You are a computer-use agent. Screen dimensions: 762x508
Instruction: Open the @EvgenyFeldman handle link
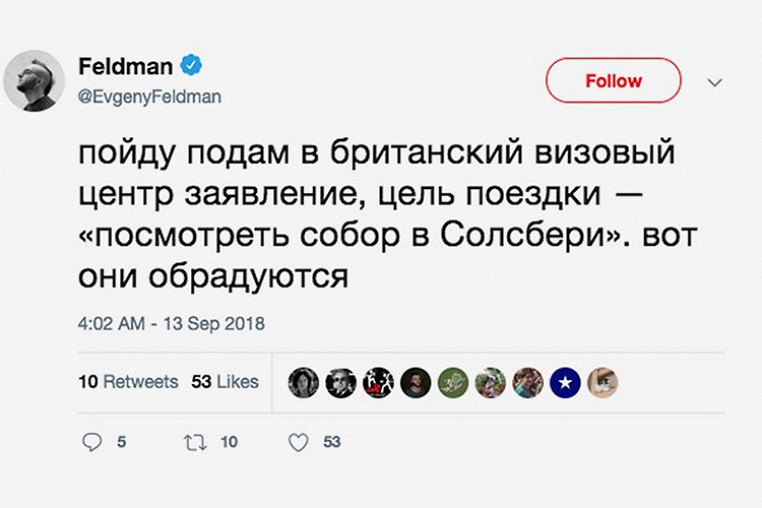click(149, 97)
